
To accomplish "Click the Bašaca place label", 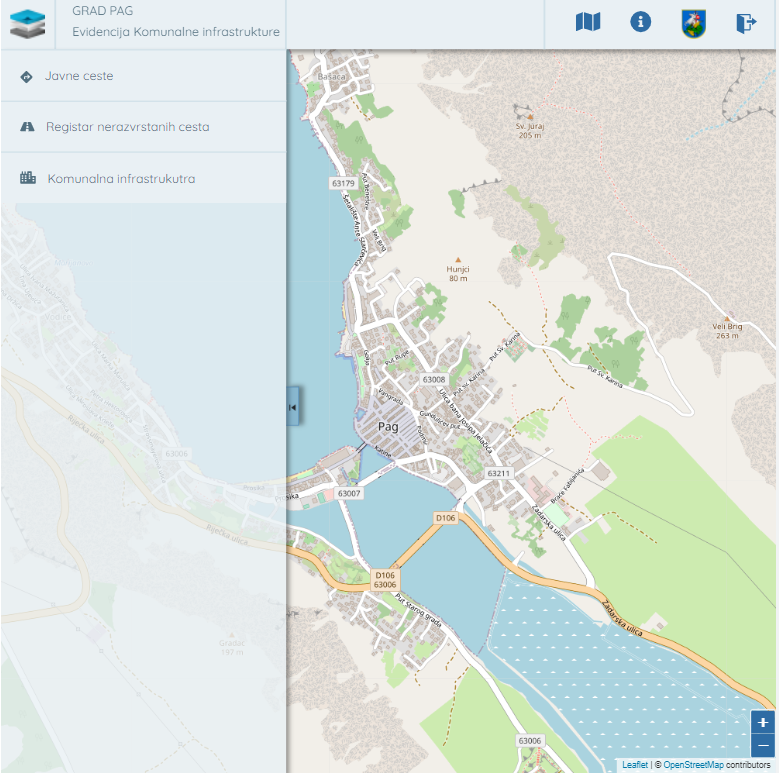I will (x=331, y=77).
